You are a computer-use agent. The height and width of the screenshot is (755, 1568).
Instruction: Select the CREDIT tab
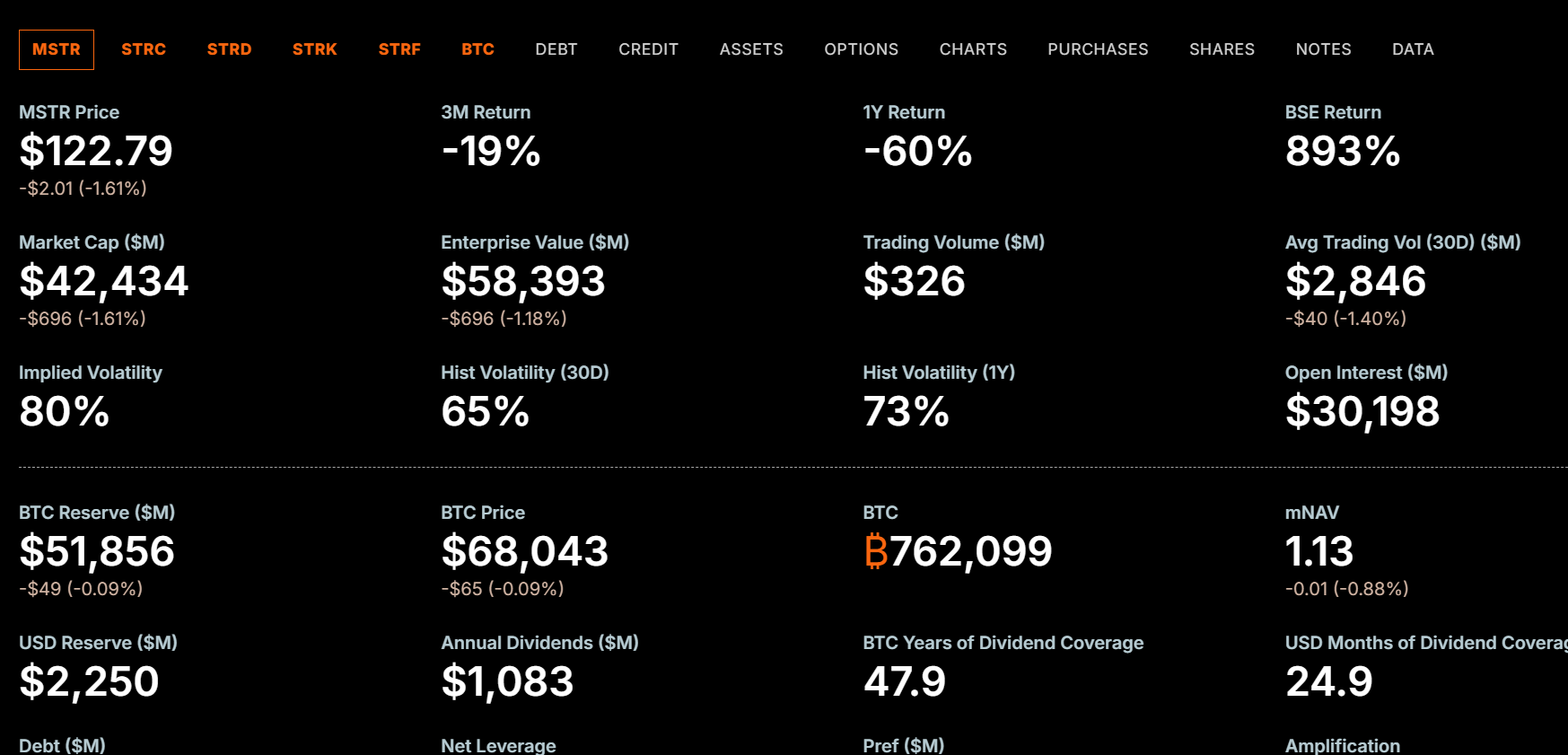[x=648, y=49]
